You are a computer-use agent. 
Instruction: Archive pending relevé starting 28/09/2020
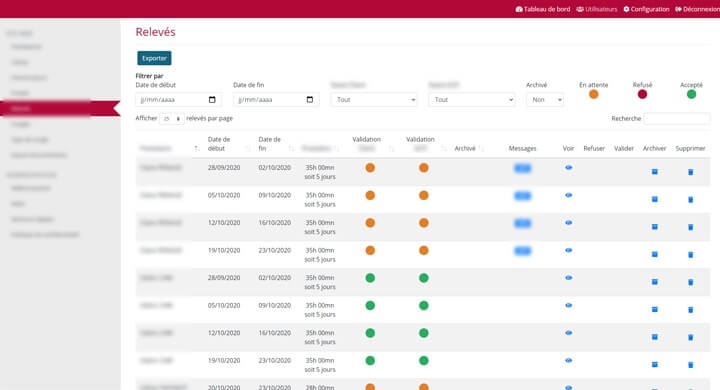tap(655, 172)
